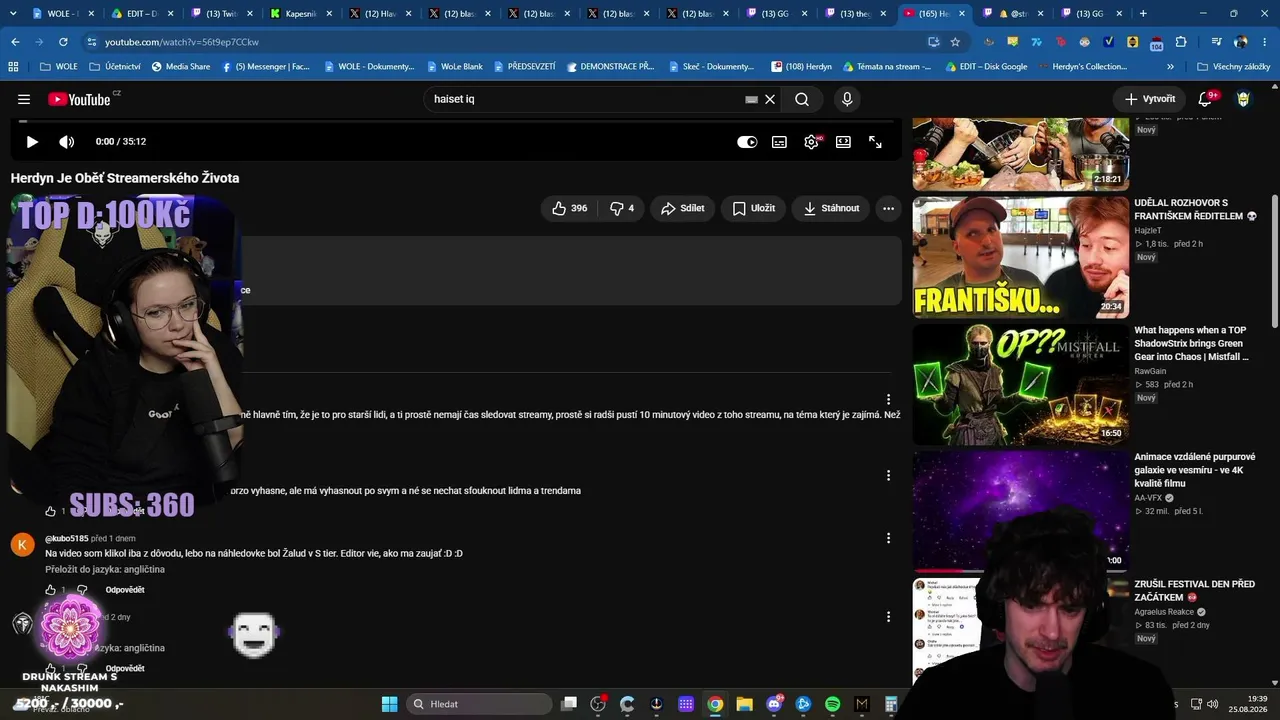Play the video
The height and width of the screenshot is (720, 1280).
[x=32, y=142]
